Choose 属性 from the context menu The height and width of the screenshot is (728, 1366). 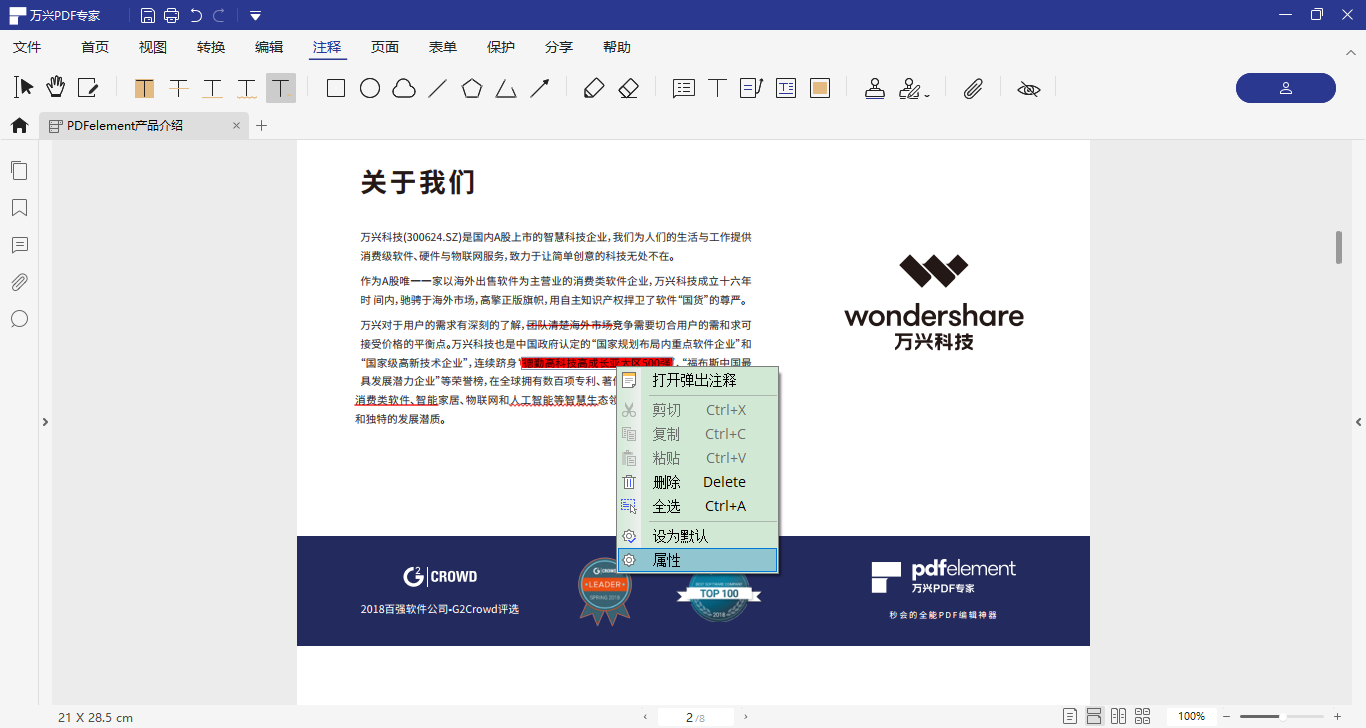click(x=665, y=560)
